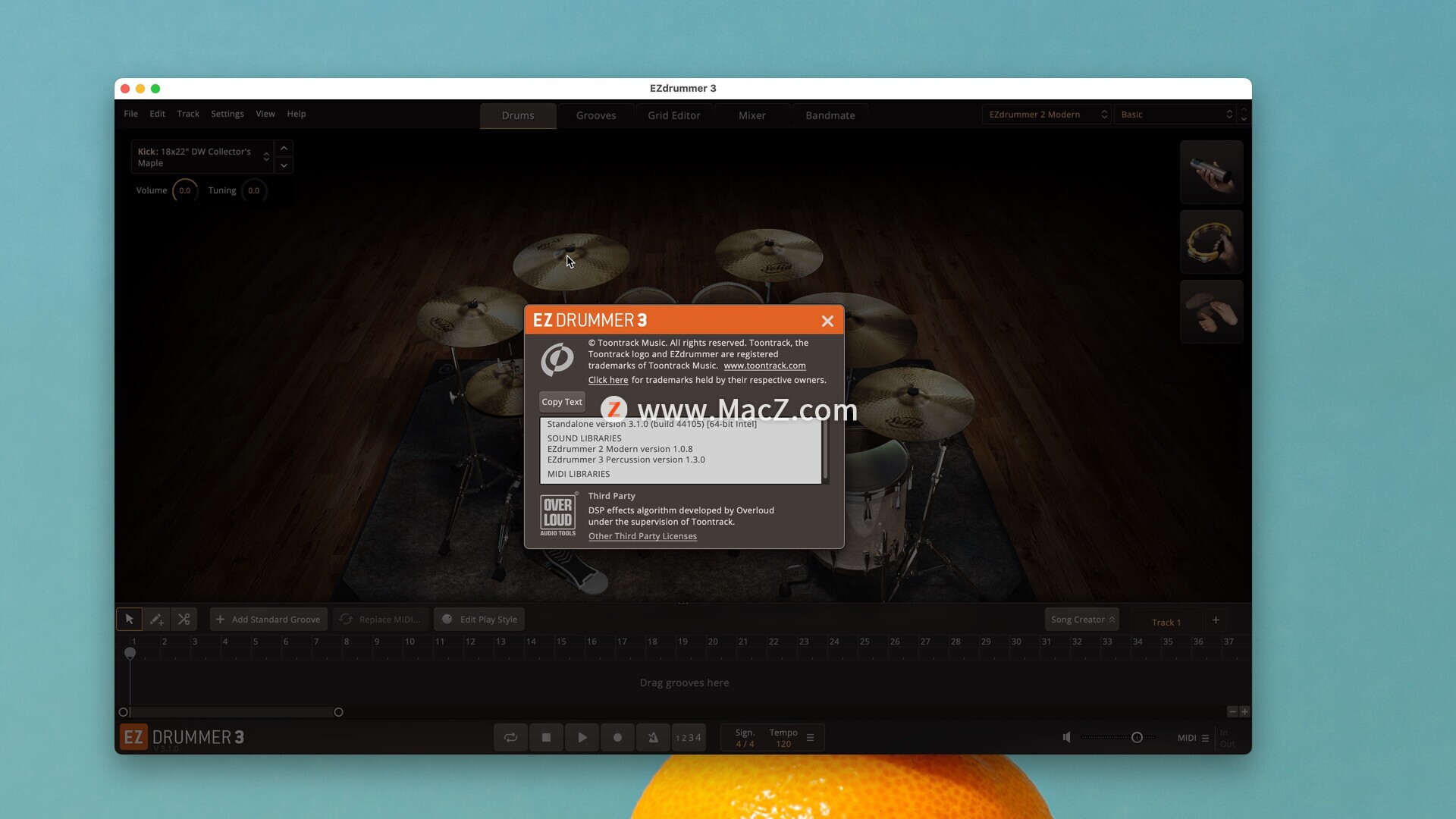Select the pencil draw tool

pos(156,620)
